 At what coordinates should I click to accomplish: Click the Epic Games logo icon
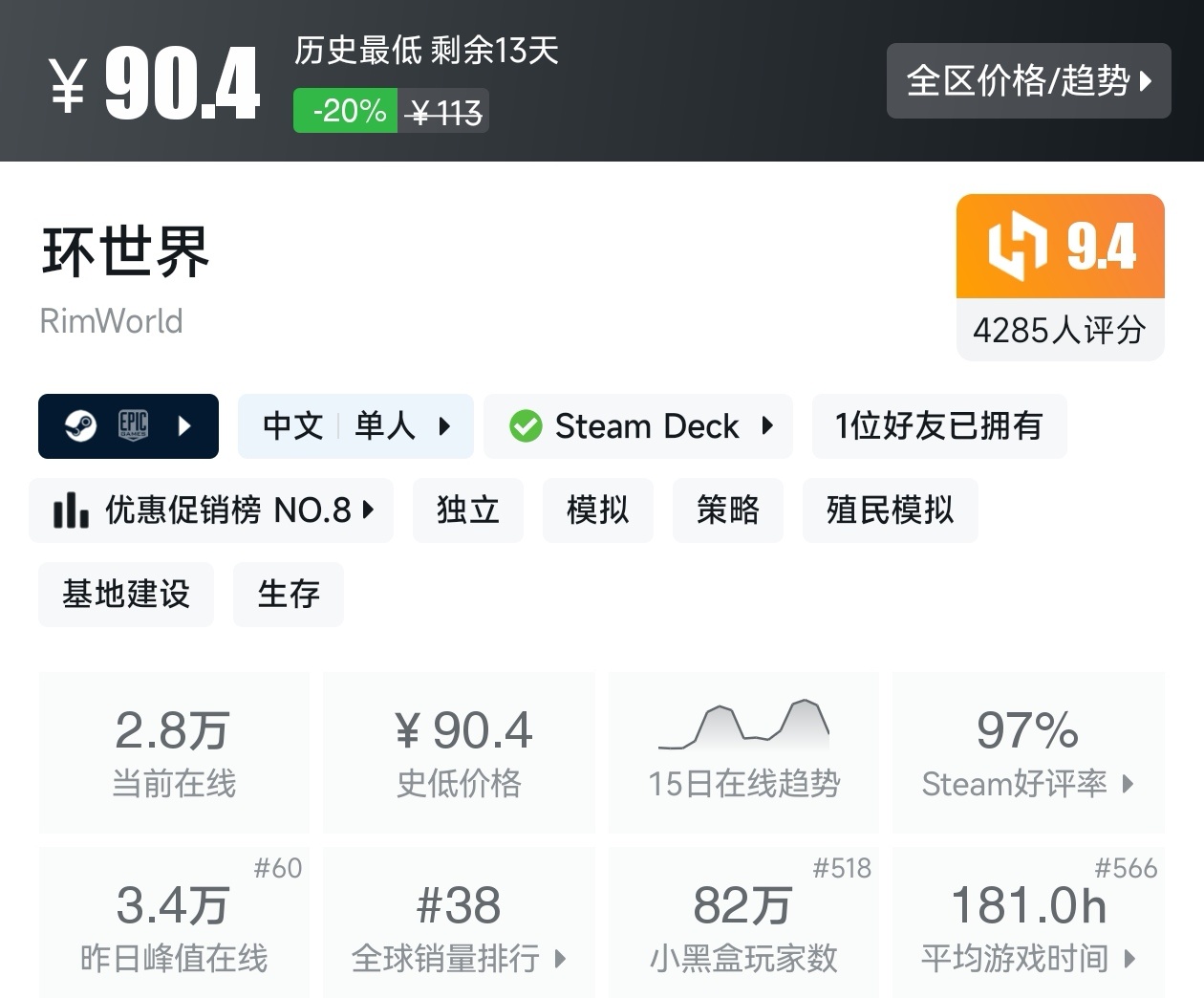133,425
